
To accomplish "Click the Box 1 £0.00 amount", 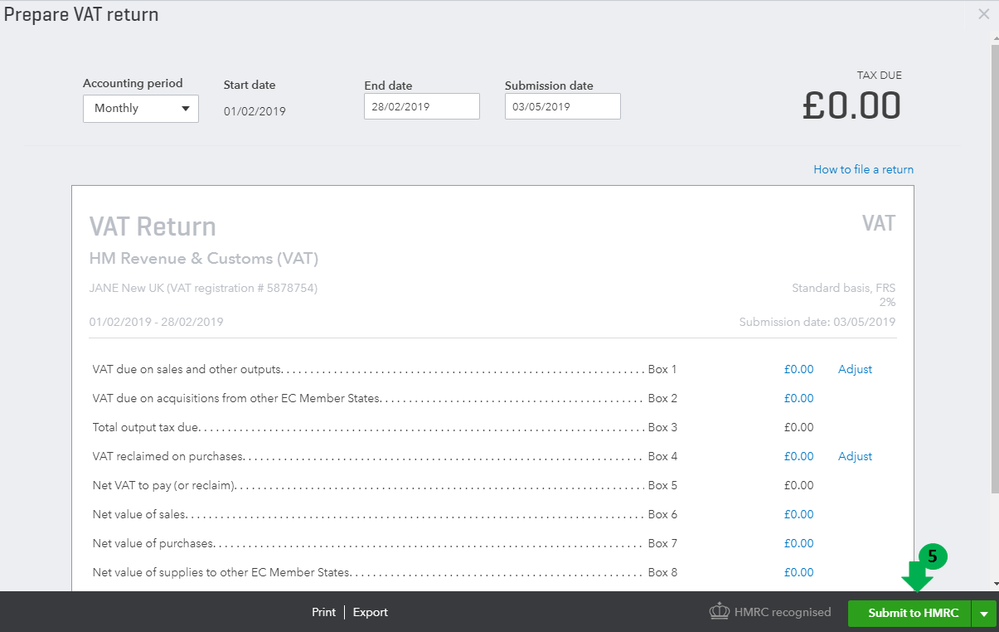I will (798, 369).
